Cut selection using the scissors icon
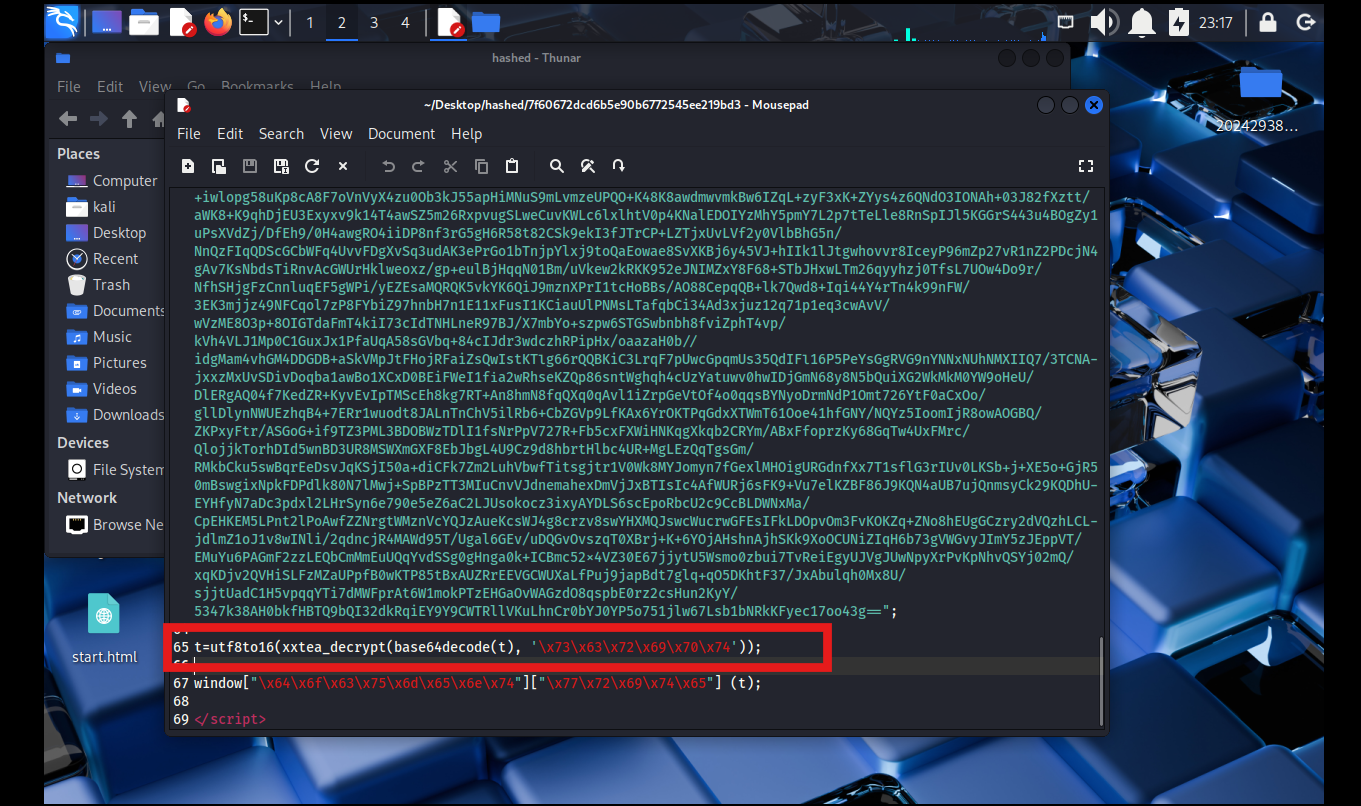The width and height of the screenshot is (1361, 806). click(x=450, y=166)
